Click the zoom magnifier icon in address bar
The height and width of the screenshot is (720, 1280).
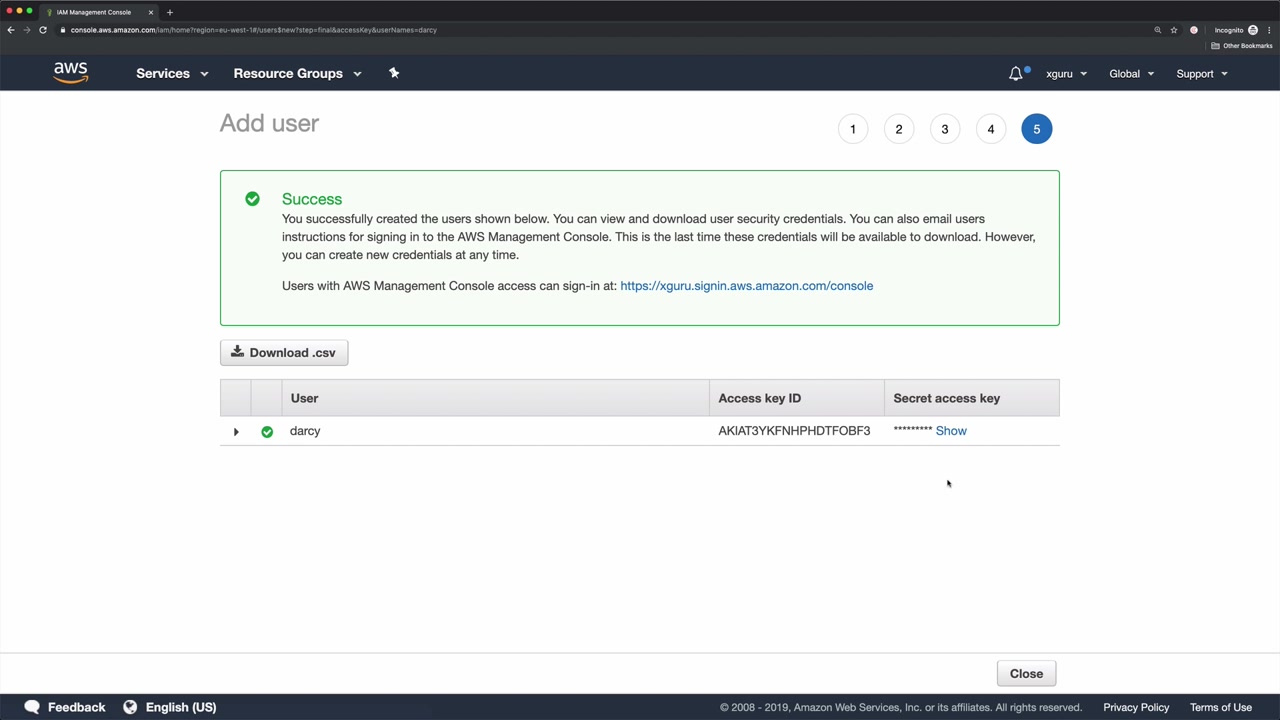1158,30
